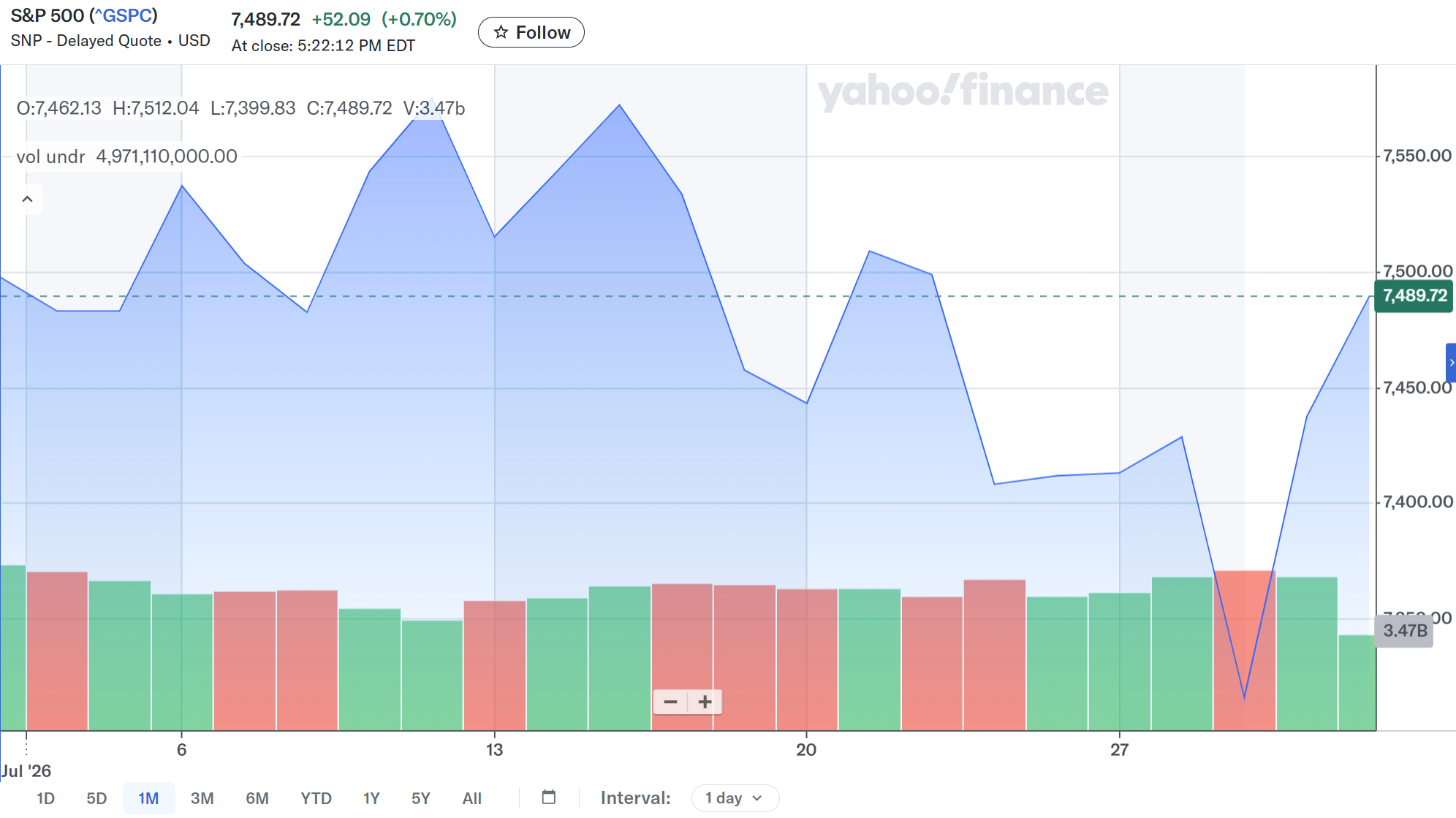Expand the side panel blue arrow
1456x818 pixels.
point(1451,363)
